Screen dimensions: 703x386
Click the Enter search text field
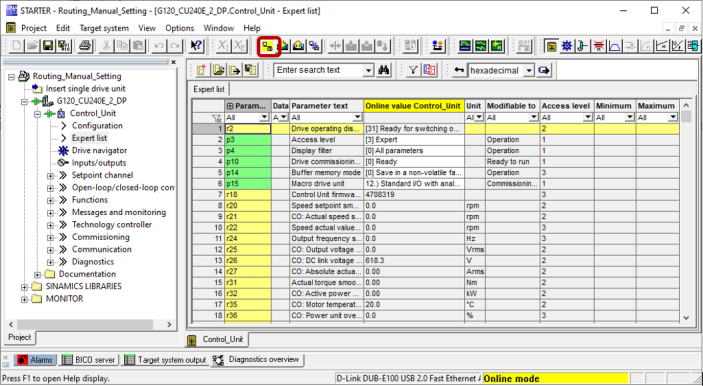point(319,70)
